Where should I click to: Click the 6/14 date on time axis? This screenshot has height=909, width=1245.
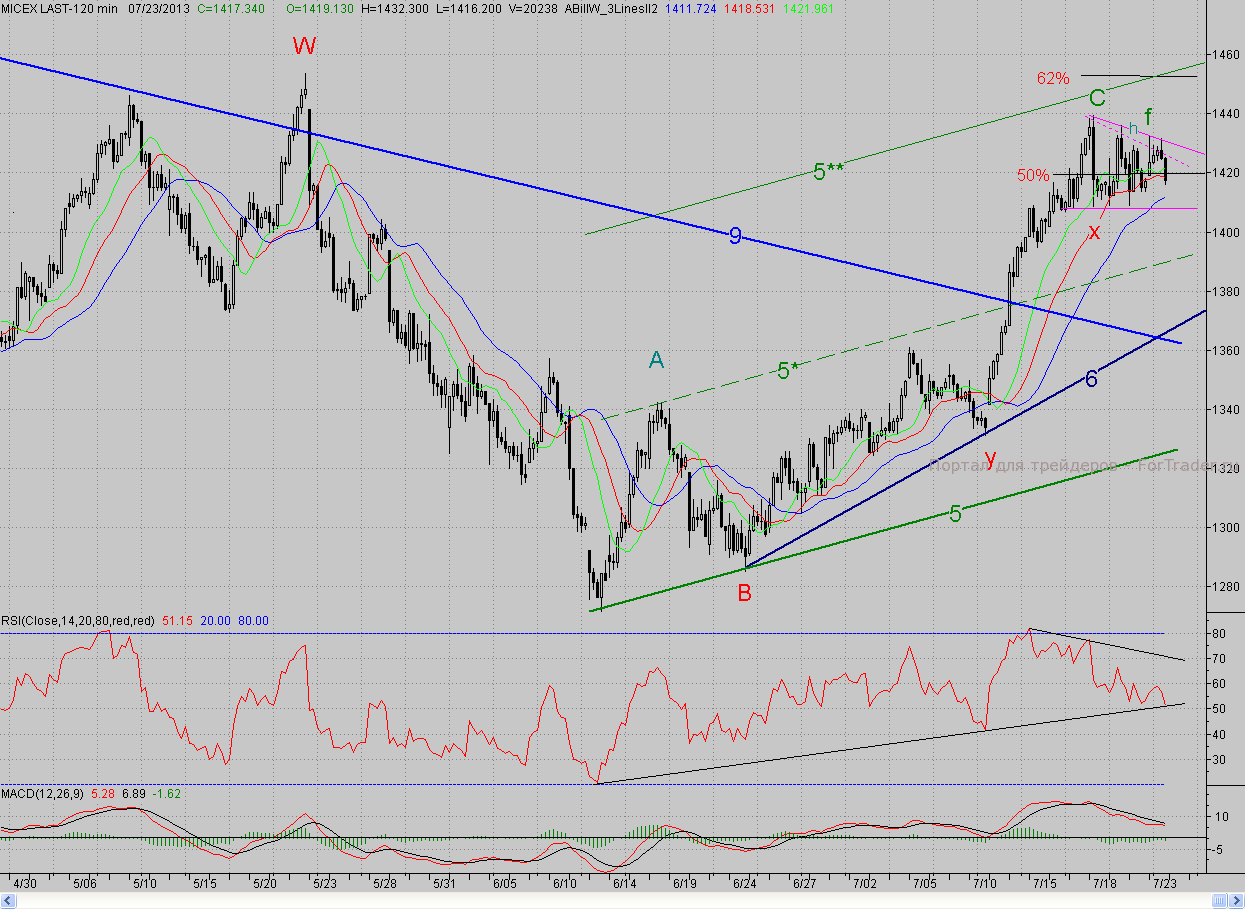click(x=625, y=885)
